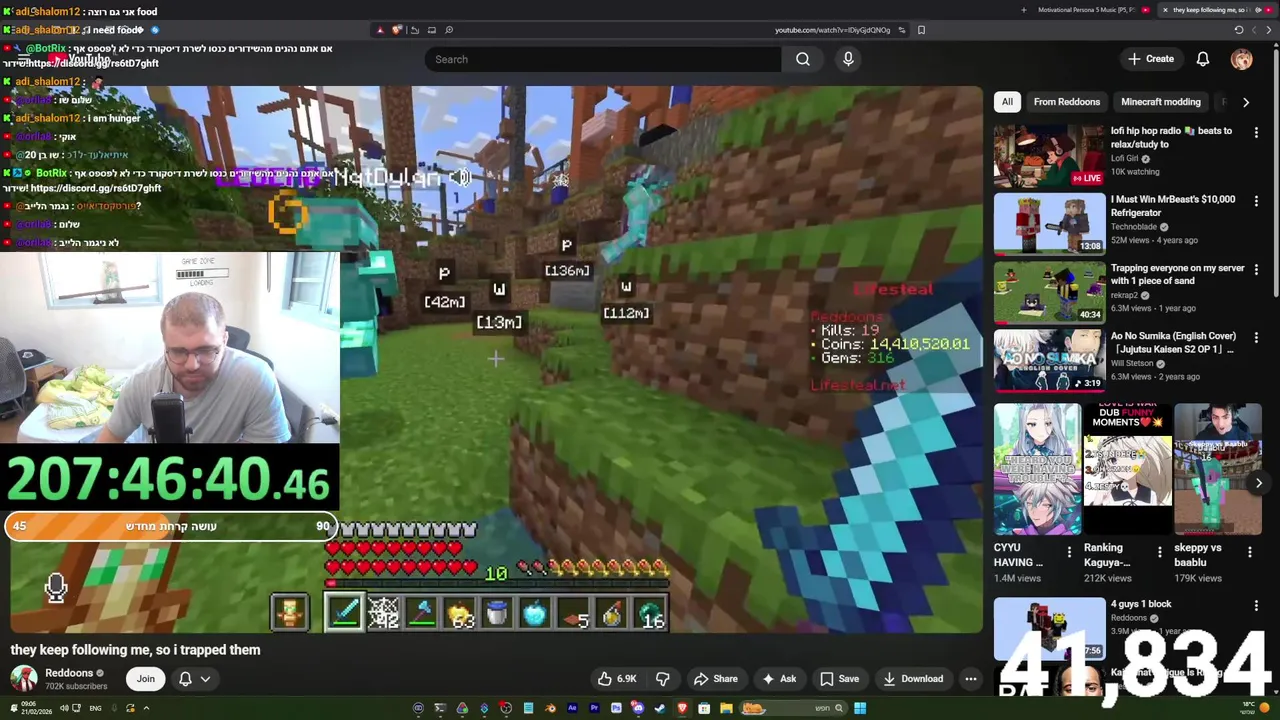This screenshot has height=720, width=1280.
Task: Dislike the video with thumbs down
Action: pyautogui.click(x=662, y=679)
